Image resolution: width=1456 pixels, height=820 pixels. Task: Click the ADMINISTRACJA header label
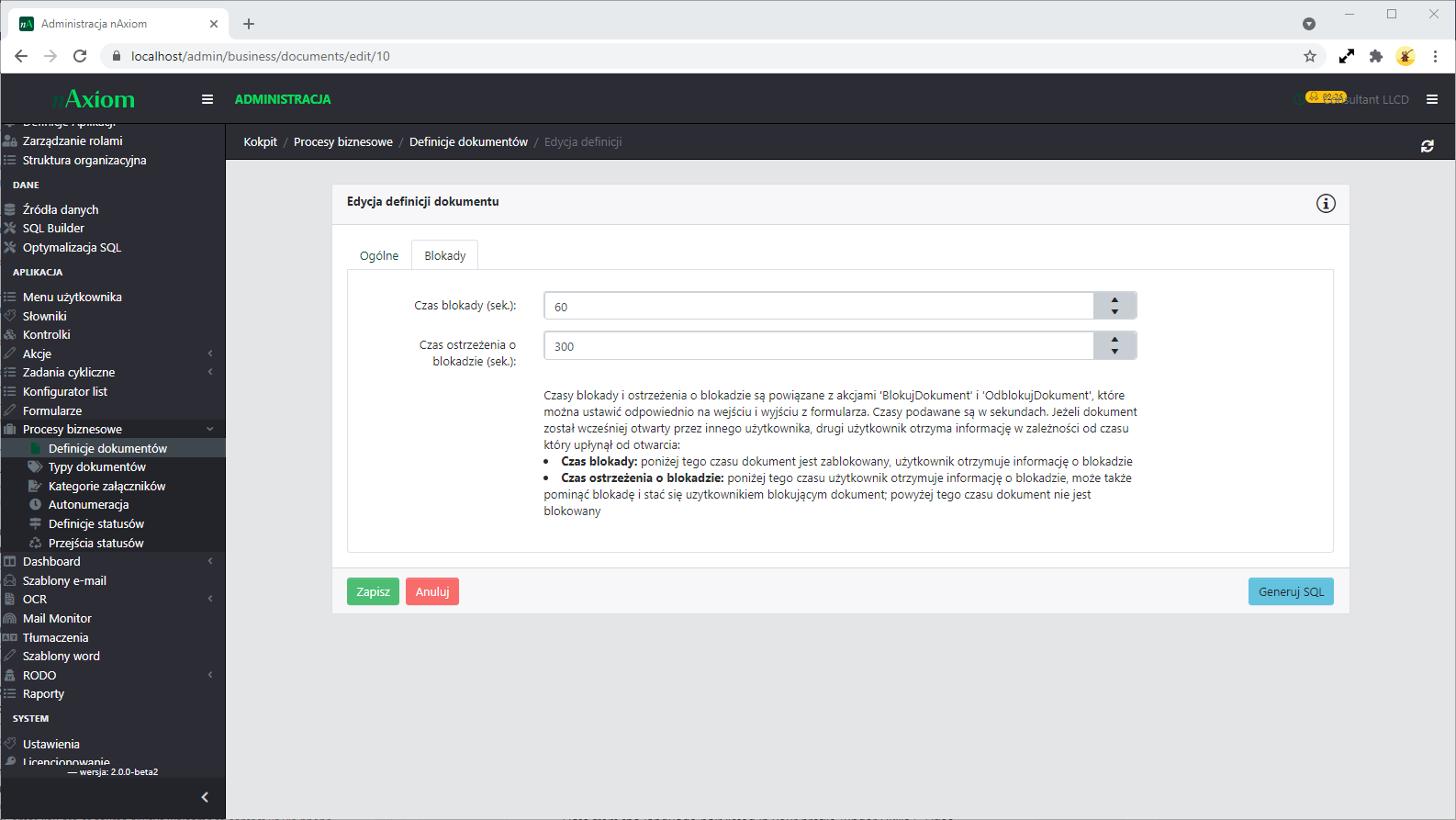point(283,99)
